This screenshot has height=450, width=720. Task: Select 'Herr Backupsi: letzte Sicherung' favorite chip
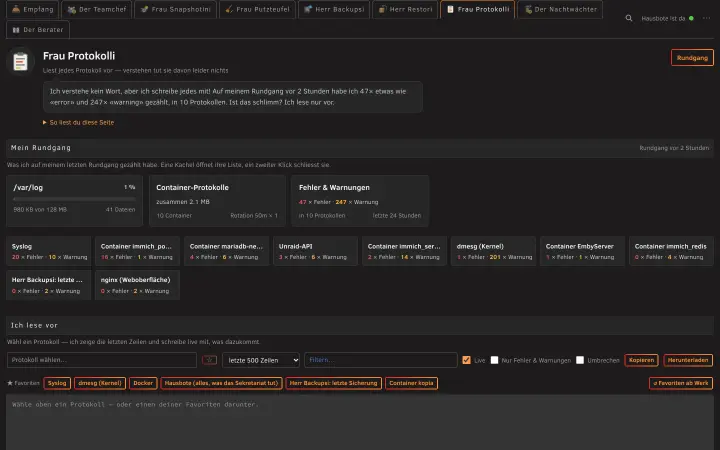pos(333,383)
